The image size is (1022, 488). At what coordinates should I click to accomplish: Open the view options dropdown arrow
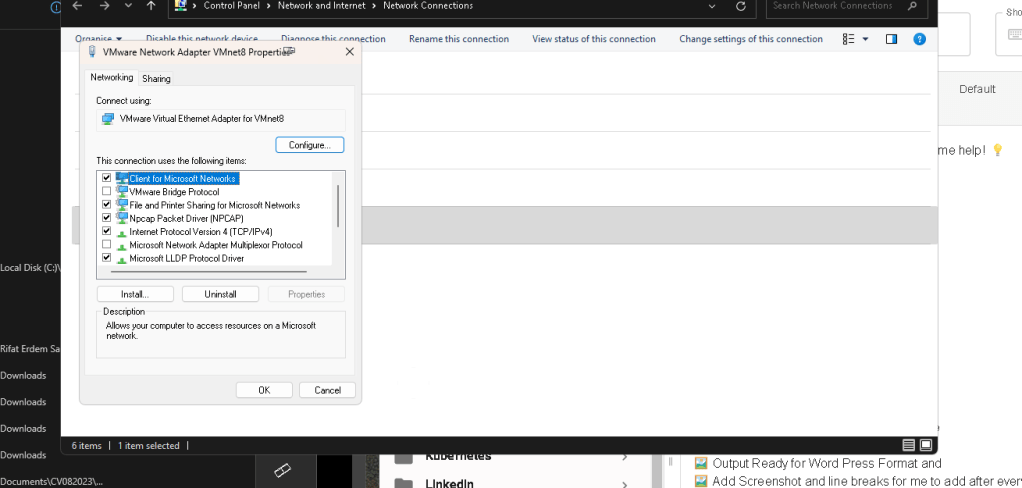click(x=866, y=39)
